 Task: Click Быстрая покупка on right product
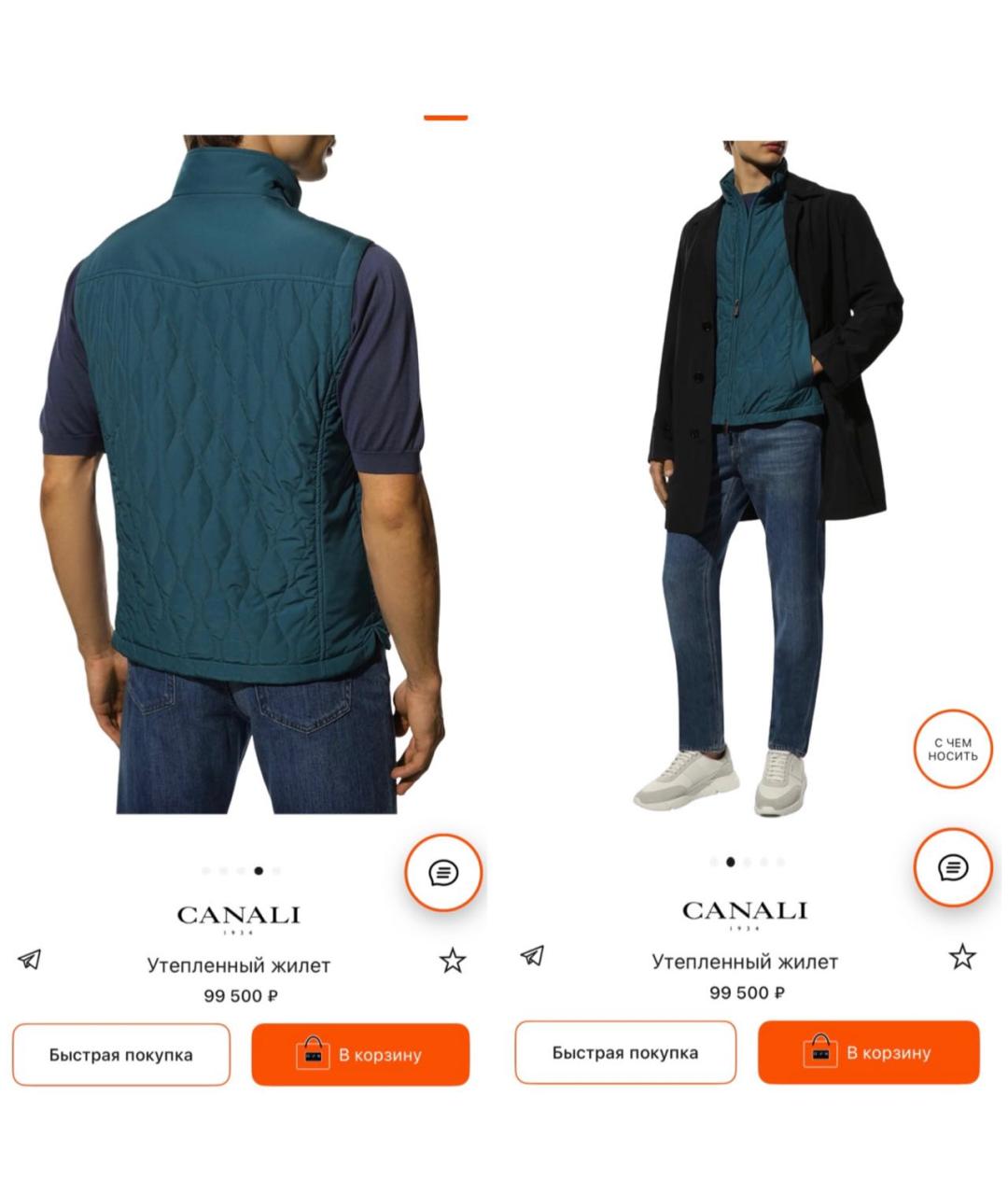[625, 1052]
